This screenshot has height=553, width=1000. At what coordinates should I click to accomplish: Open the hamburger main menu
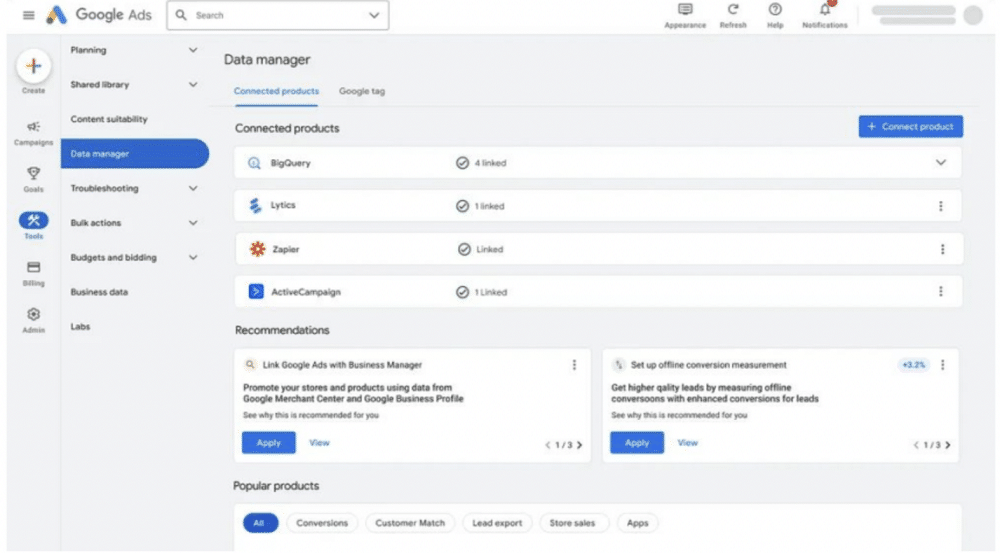(29, 15)
